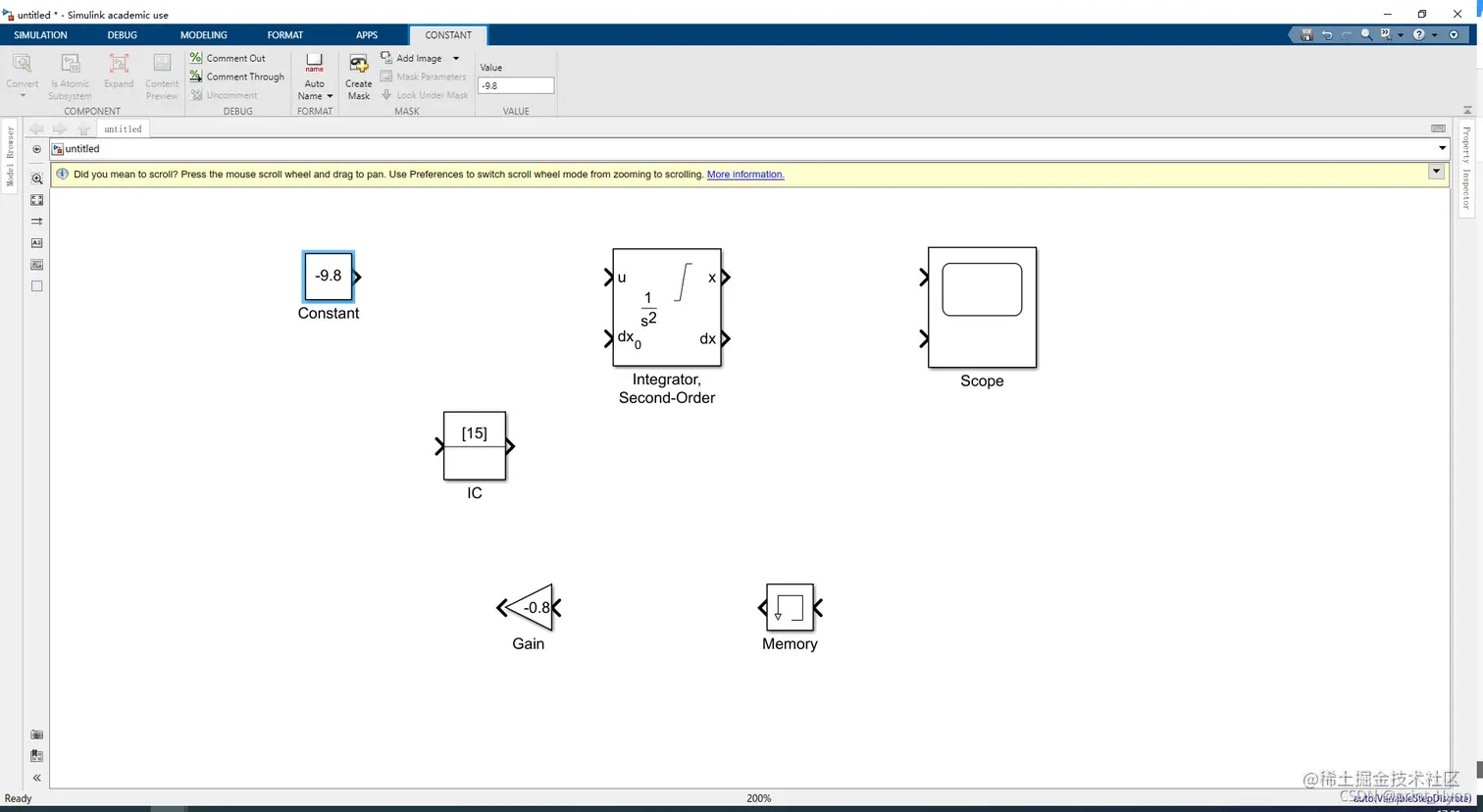Click Add Image in the Mask group

coord(412,58)
